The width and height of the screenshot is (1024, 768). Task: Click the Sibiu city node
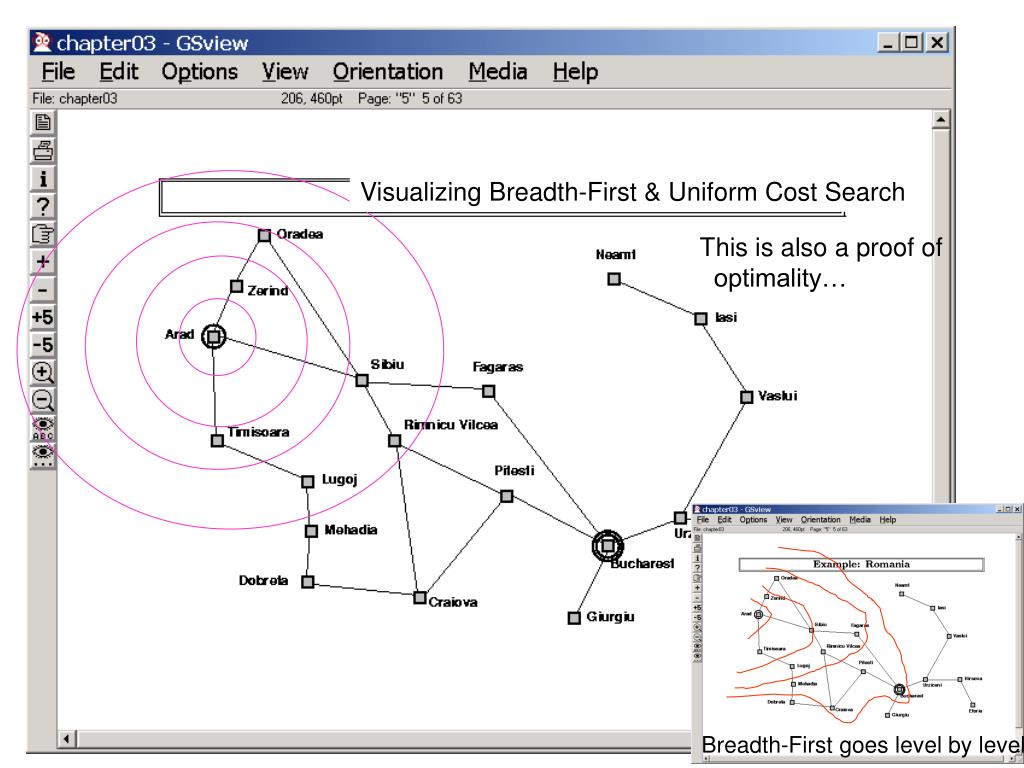pos(362,380)
